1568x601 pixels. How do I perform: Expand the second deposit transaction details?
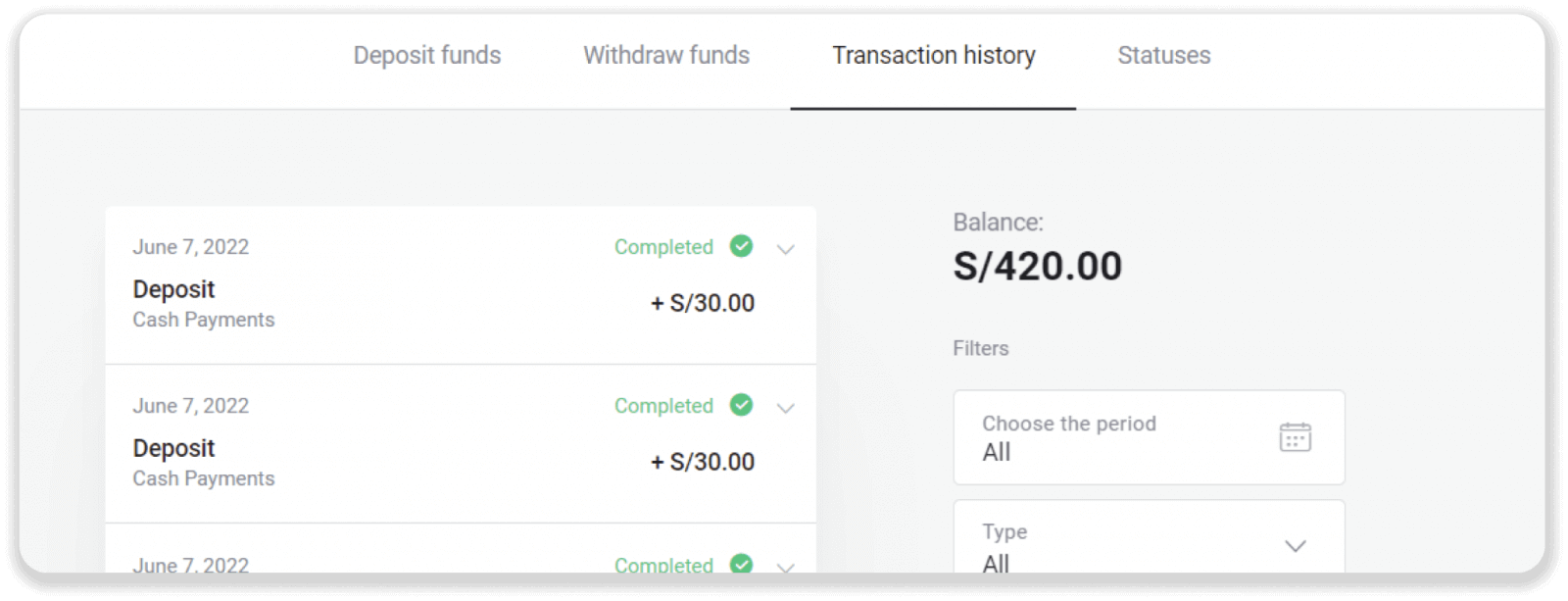click(785, 408)
